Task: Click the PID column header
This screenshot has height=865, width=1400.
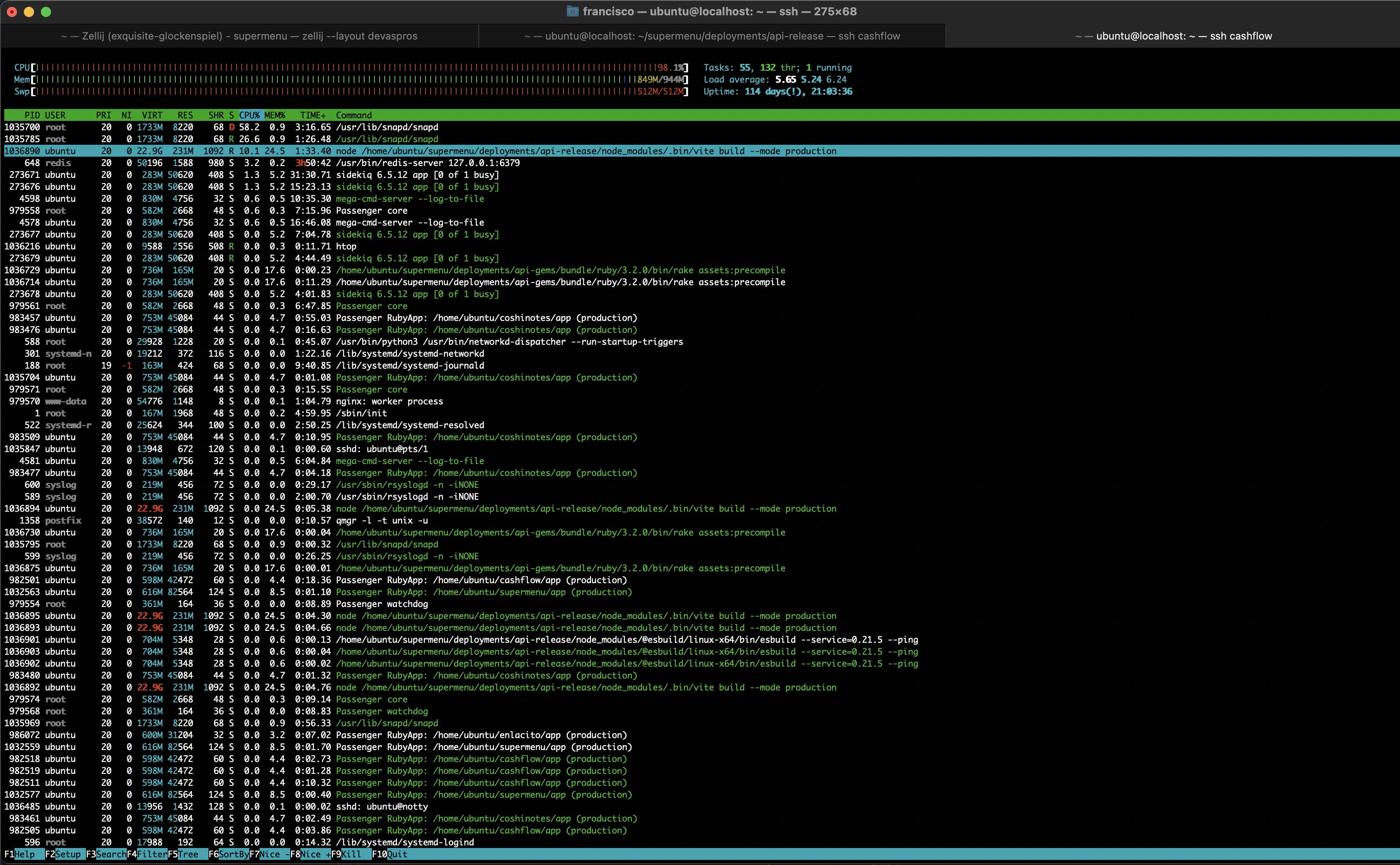Action: click(32, 115)
